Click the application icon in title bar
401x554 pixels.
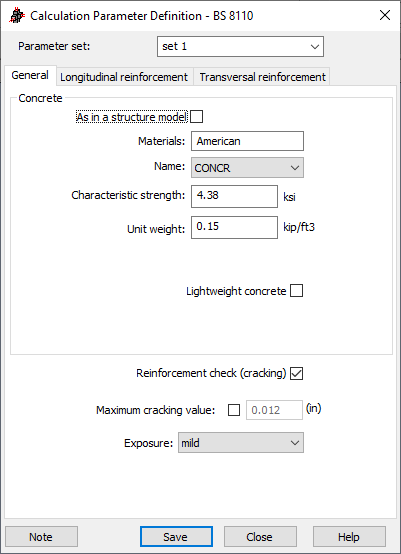pos(17,16)
